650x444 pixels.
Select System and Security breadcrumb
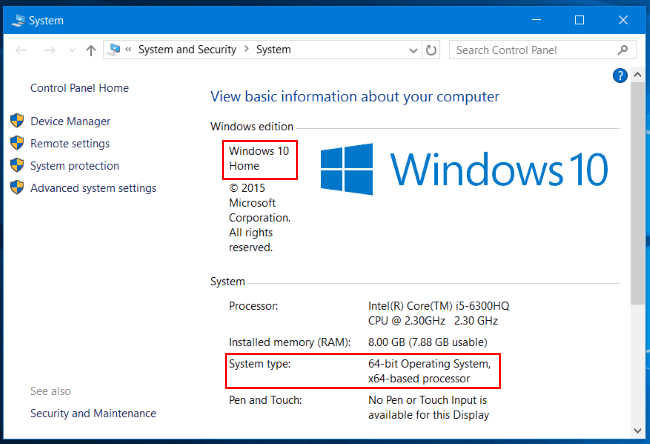(187, 49)
